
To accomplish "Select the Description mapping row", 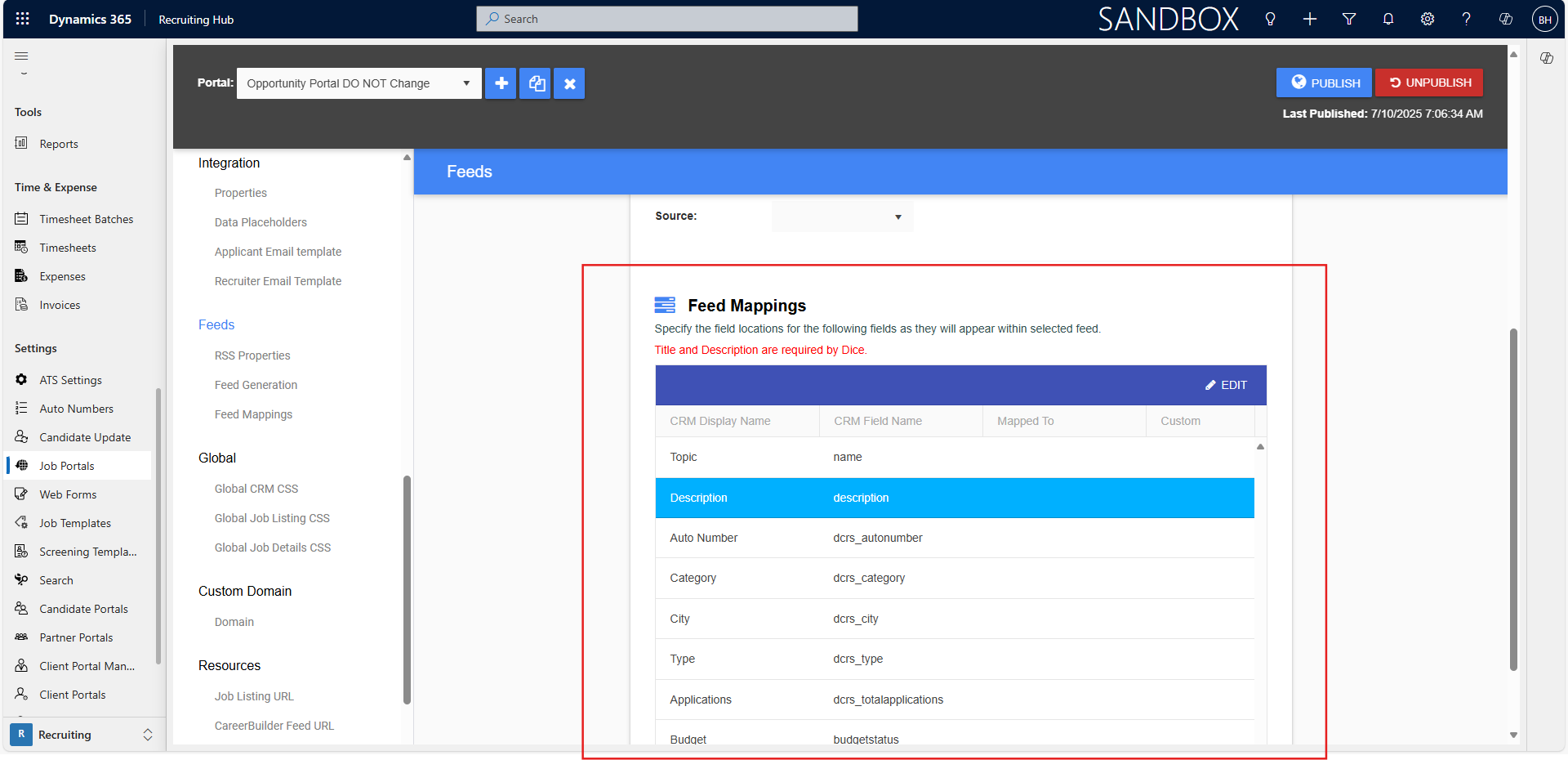I will 955,498.
